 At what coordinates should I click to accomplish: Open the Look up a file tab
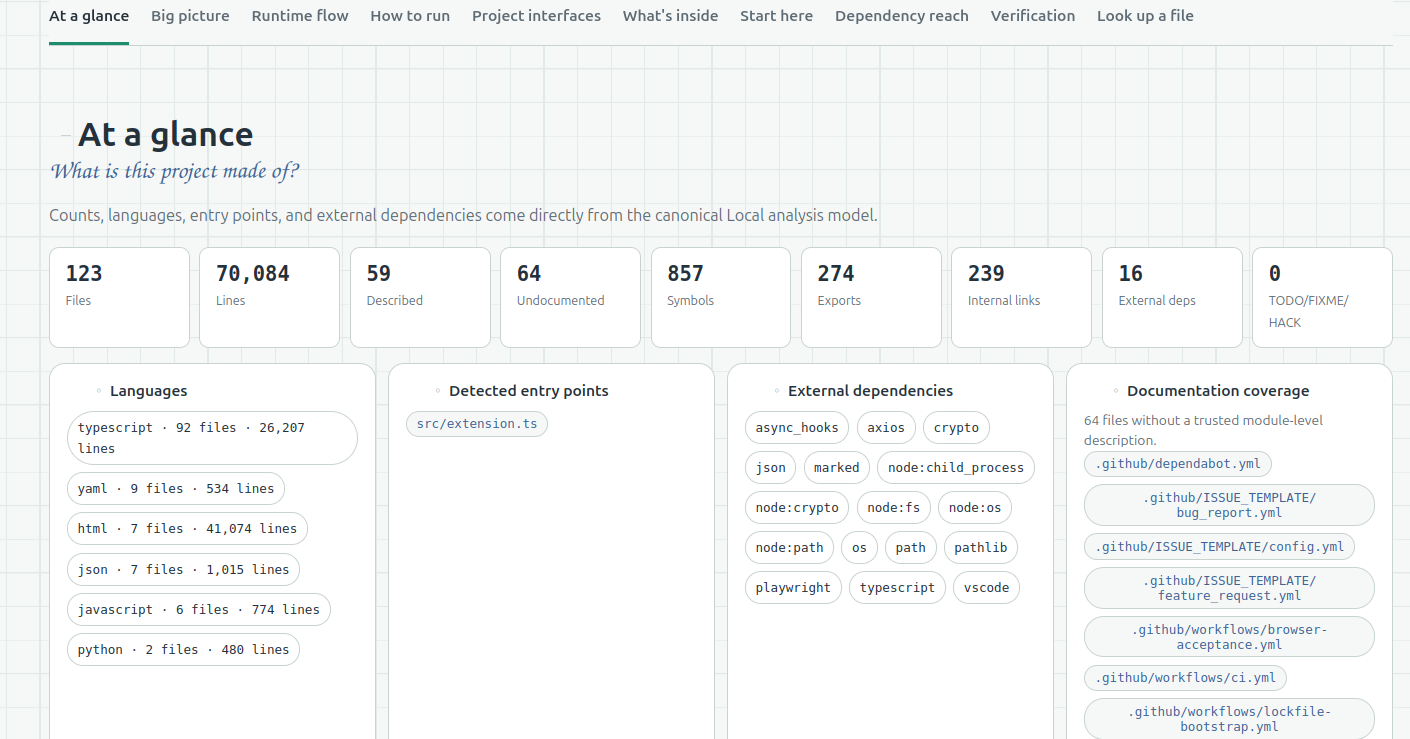click(1145, 16)
